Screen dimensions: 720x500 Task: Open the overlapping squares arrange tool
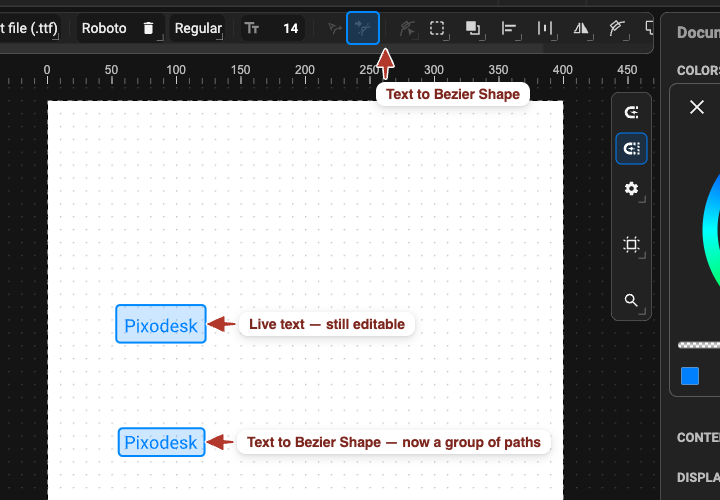click(x=472, y=28)
